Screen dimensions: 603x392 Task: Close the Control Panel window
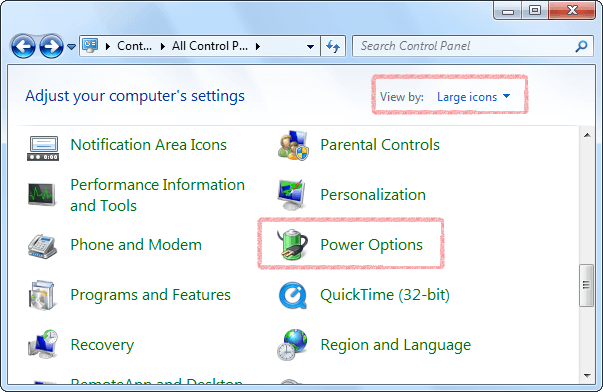(x=572, y=11)
